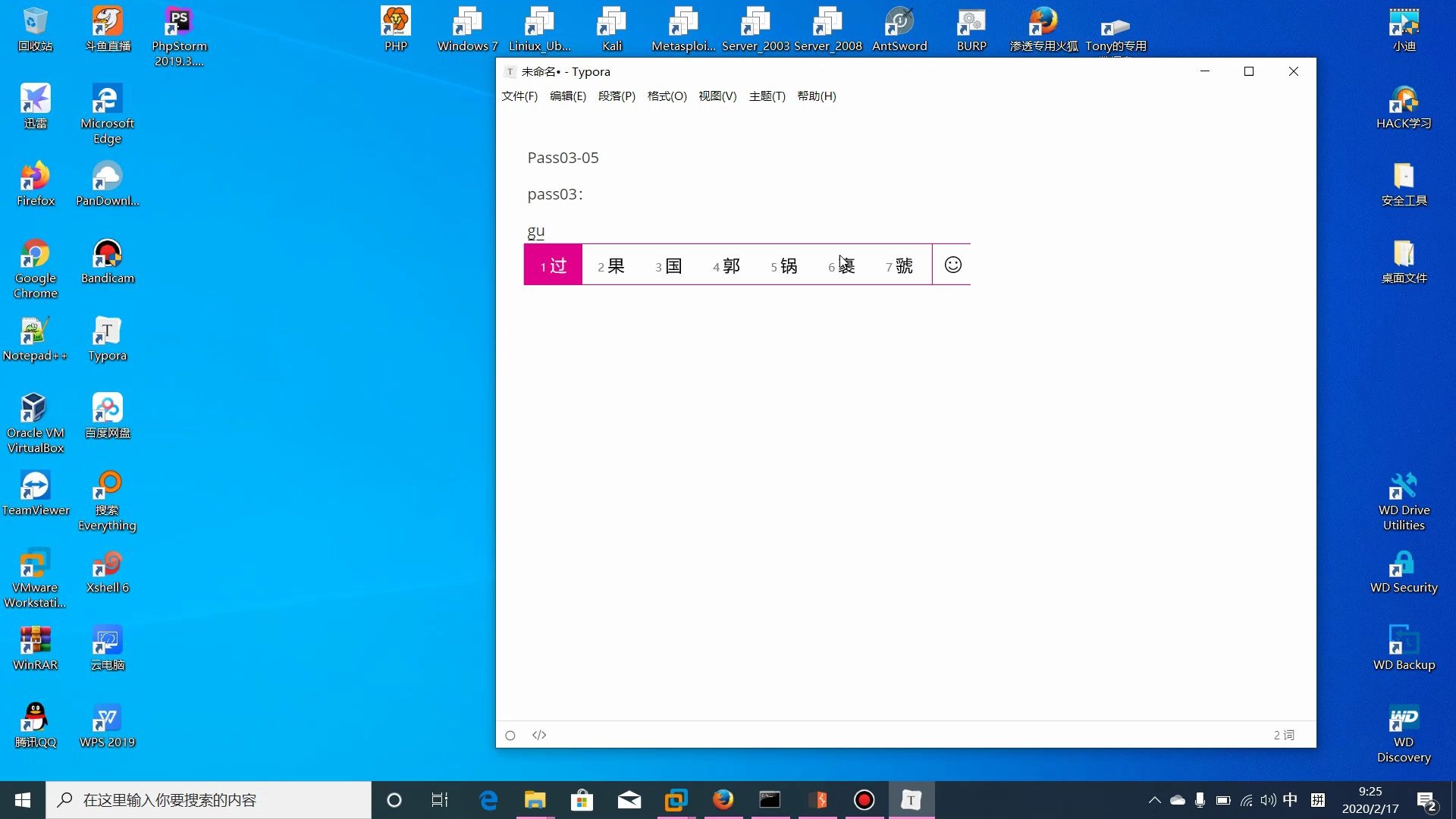The height and width of the screenshot is (819, 1456).
Task: Select the BURP desktop icon
Action: pos(971,30)
